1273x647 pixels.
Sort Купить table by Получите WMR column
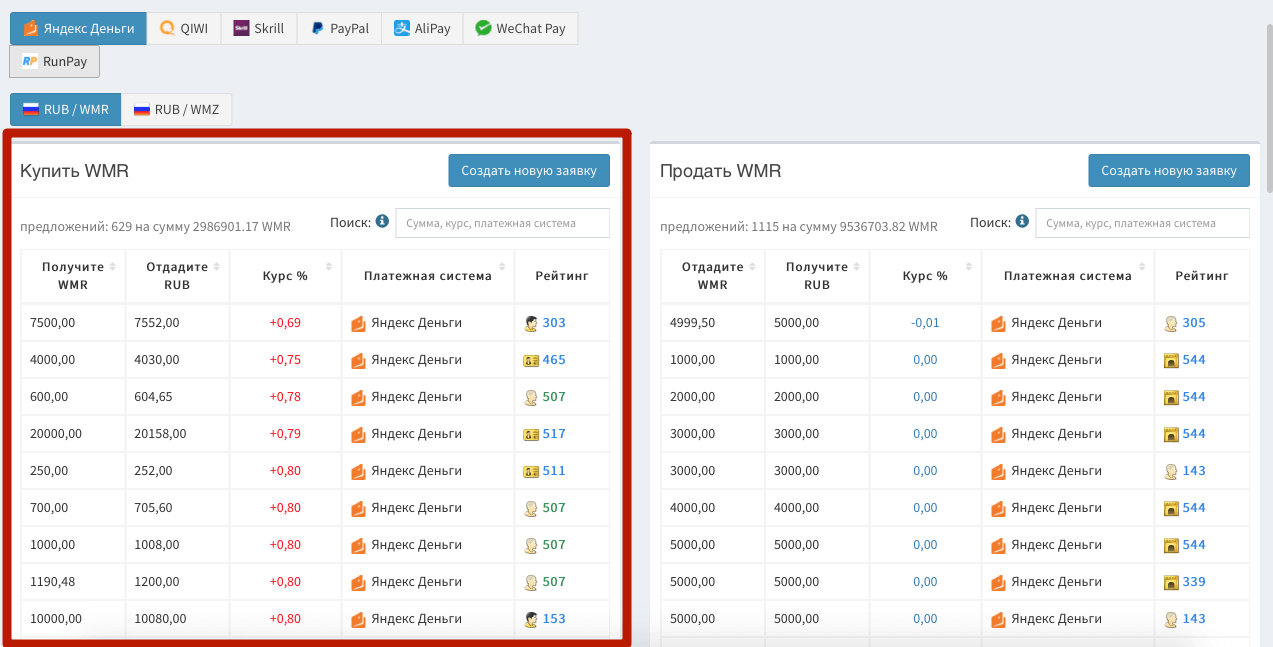(x=73, y=275)
